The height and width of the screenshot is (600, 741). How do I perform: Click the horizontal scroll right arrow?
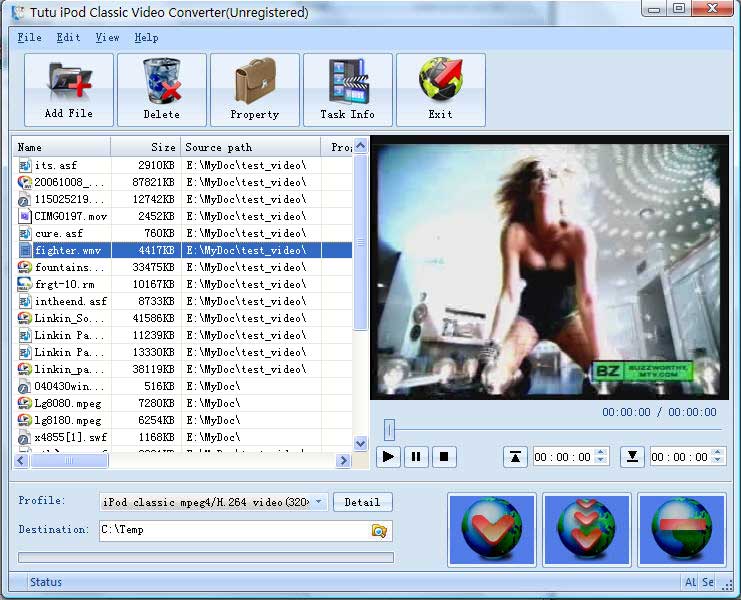click(344, 460)
